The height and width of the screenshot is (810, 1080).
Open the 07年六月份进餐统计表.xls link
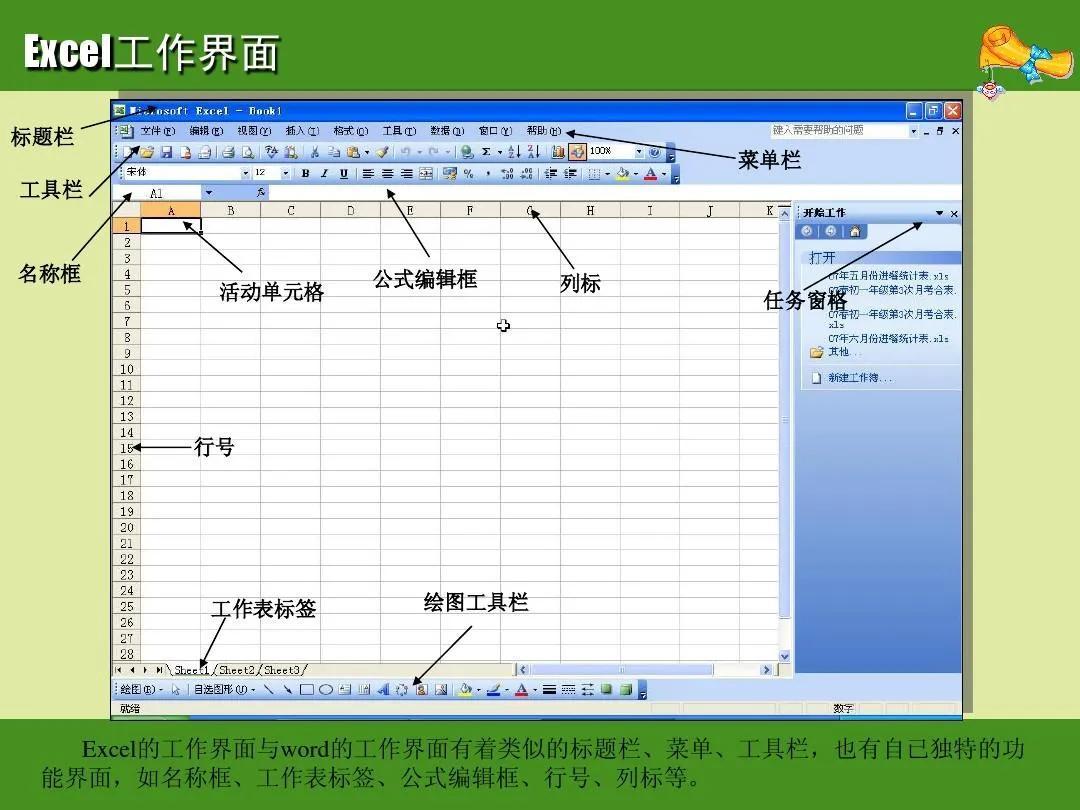888,338
